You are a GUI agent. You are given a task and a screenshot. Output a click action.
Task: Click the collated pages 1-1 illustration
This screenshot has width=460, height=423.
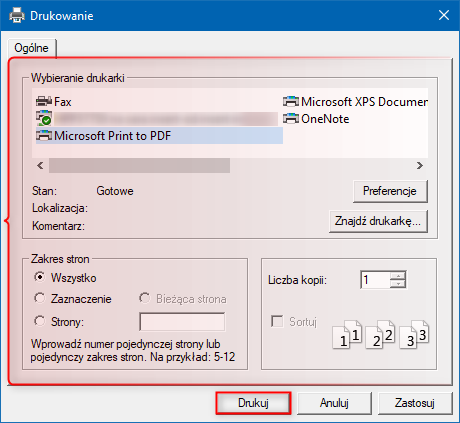[347, 334]
